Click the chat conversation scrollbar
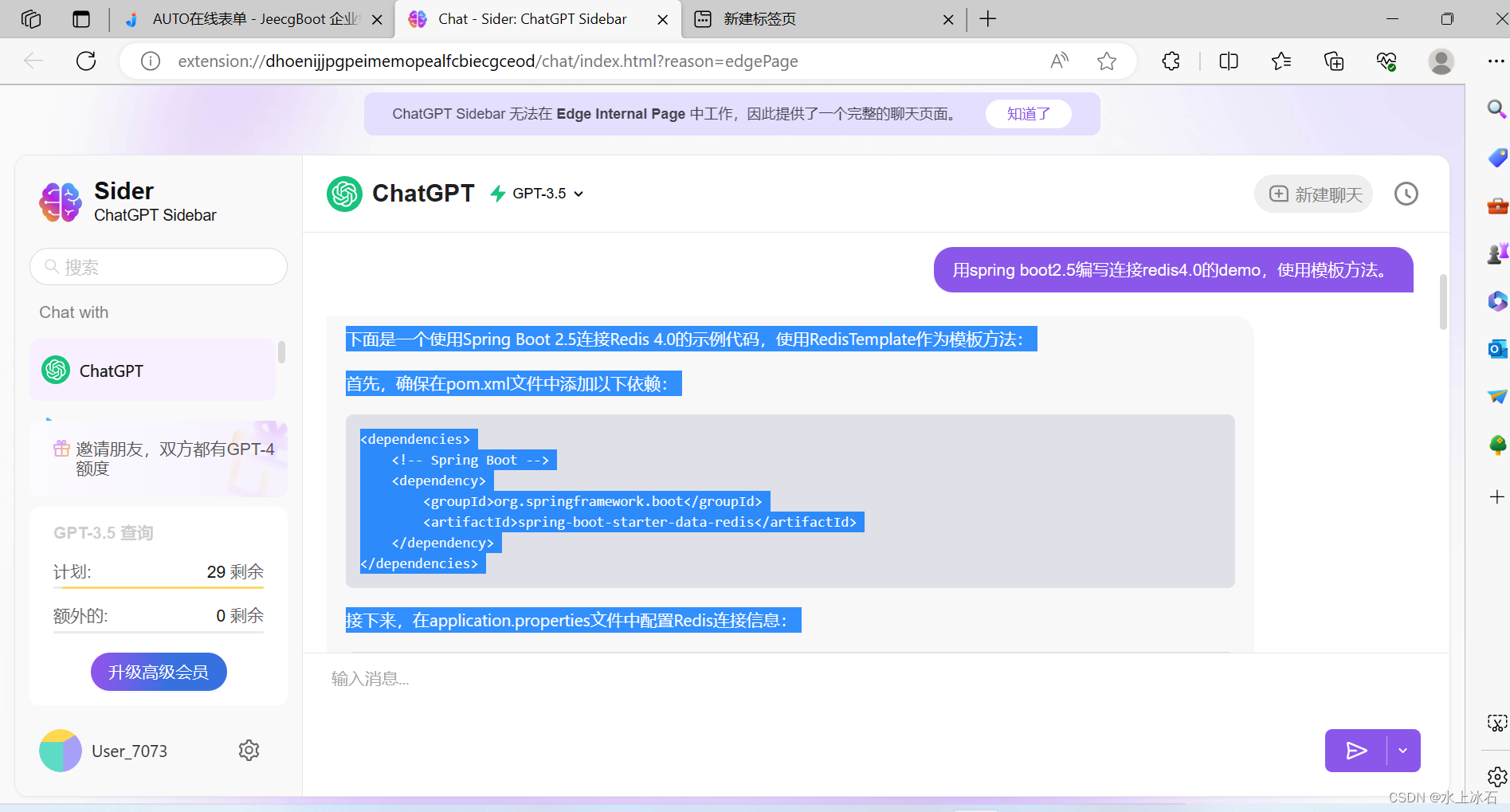Screen dimensions: 1510x812 point(1443,302)
